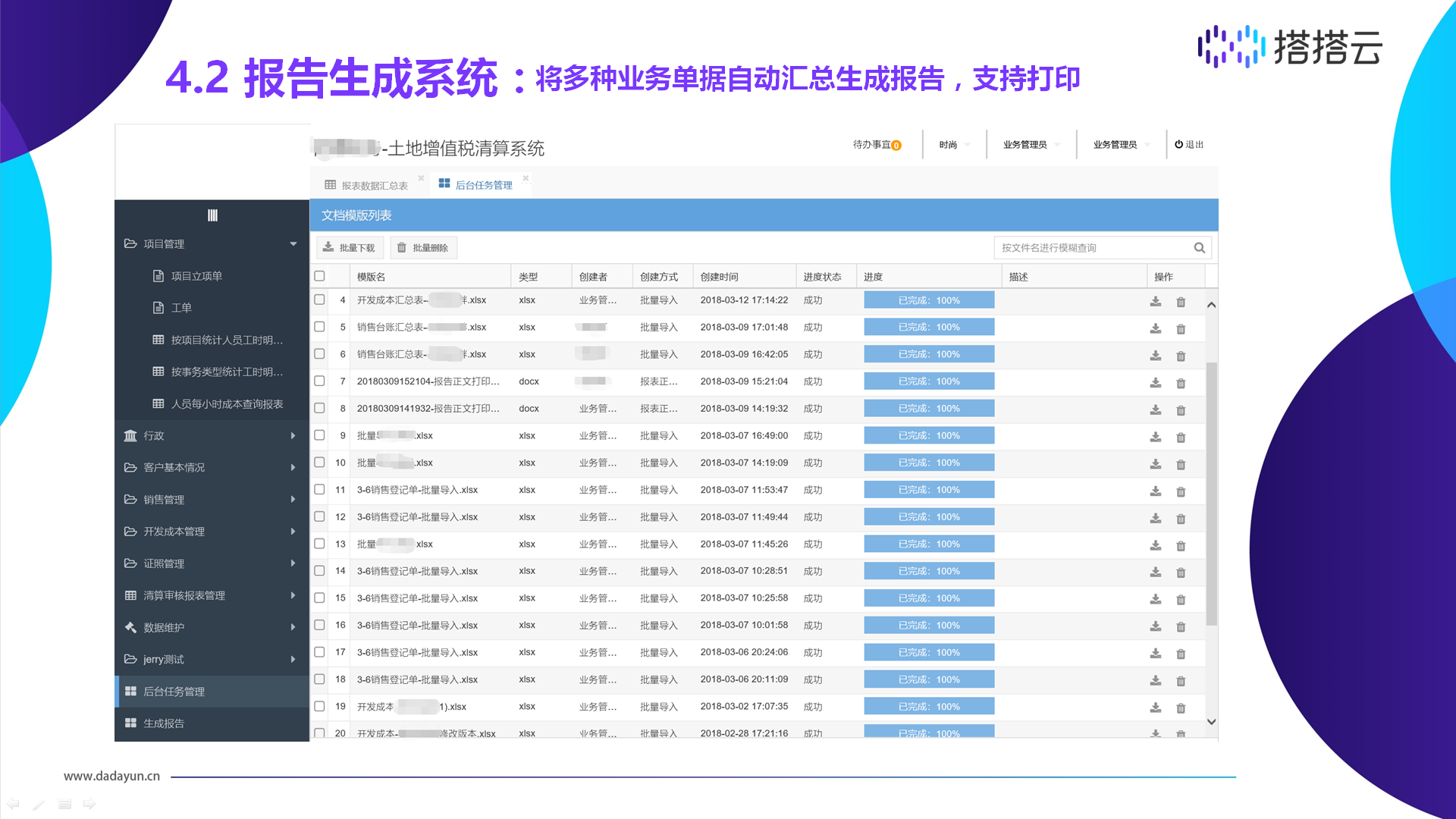This screenshot has width=1456, height=819.
Task: Download the row 11 file
Action: [1155, 491]
